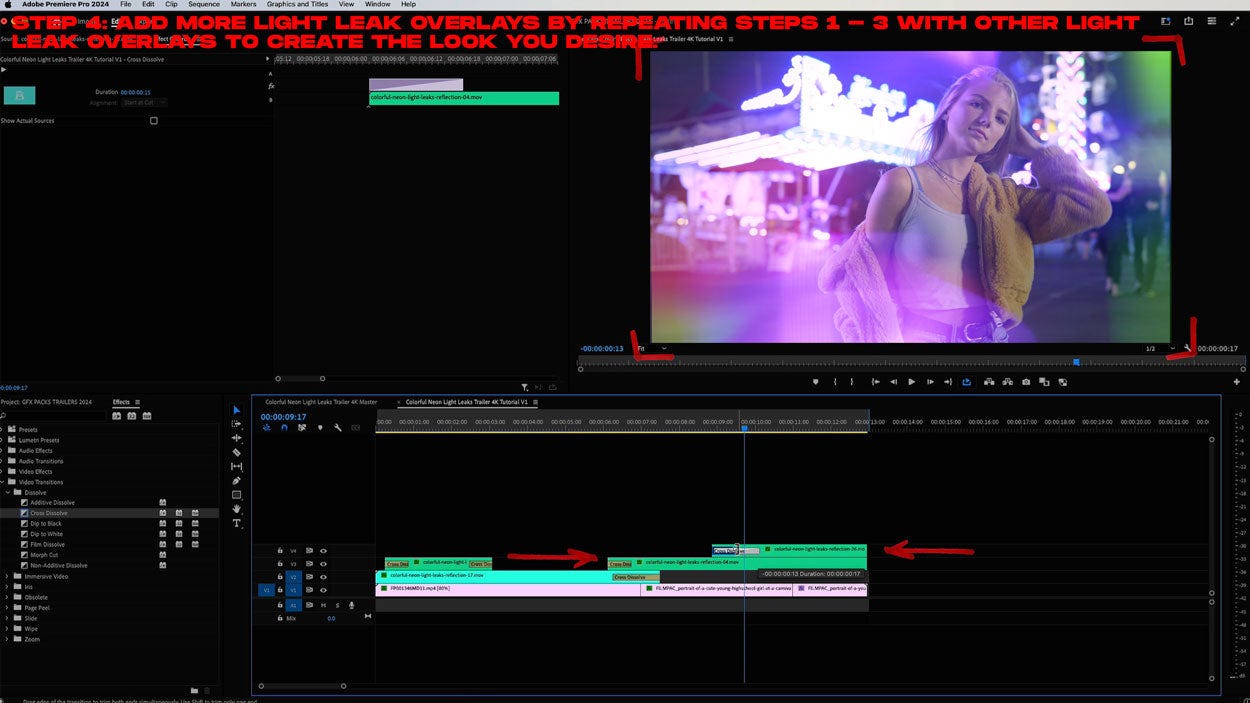Viewport: 1250px width, 703px height.
Task: Click the Program Monitor Add Marker button
Action: point(815,382)
